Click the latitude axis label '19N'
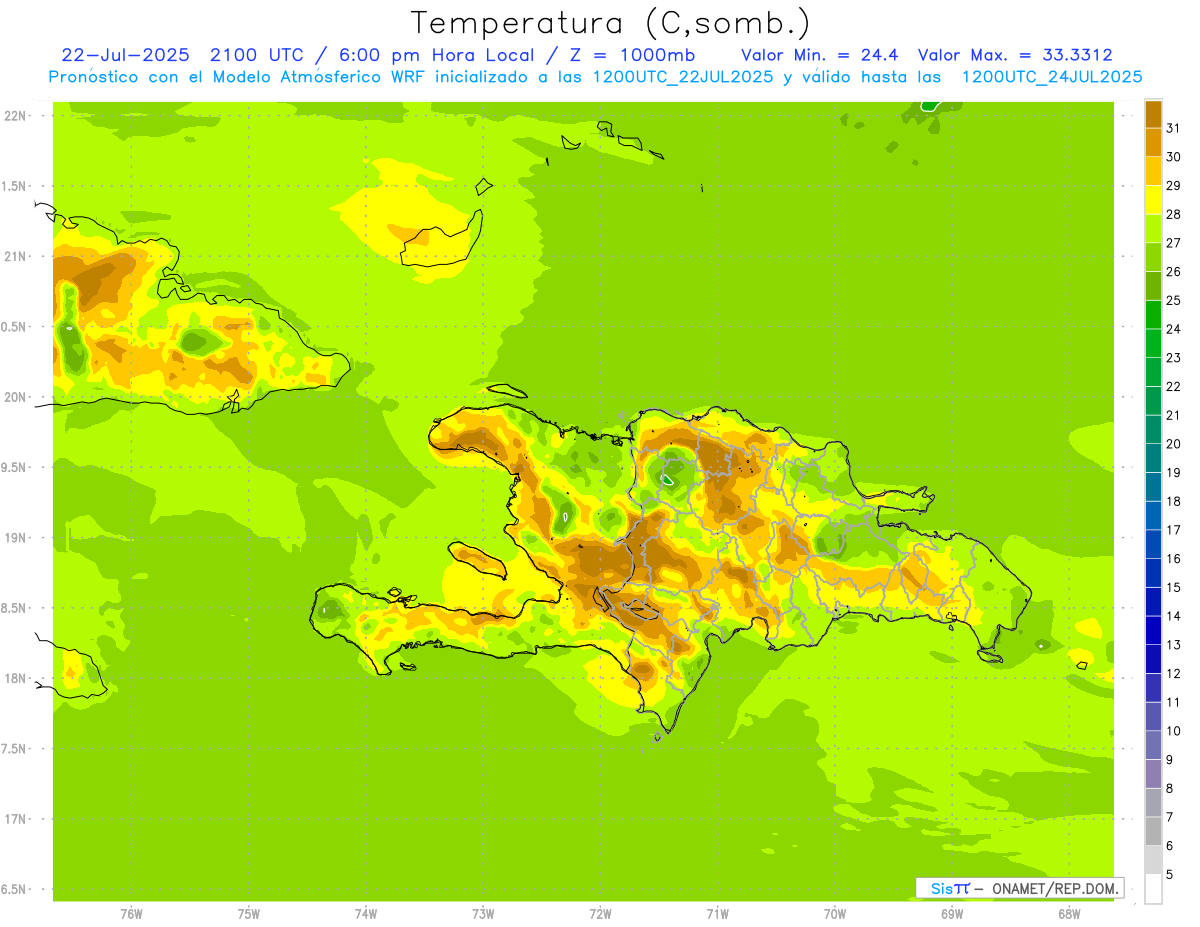The image size is (1200, 927). click(16, 538)
